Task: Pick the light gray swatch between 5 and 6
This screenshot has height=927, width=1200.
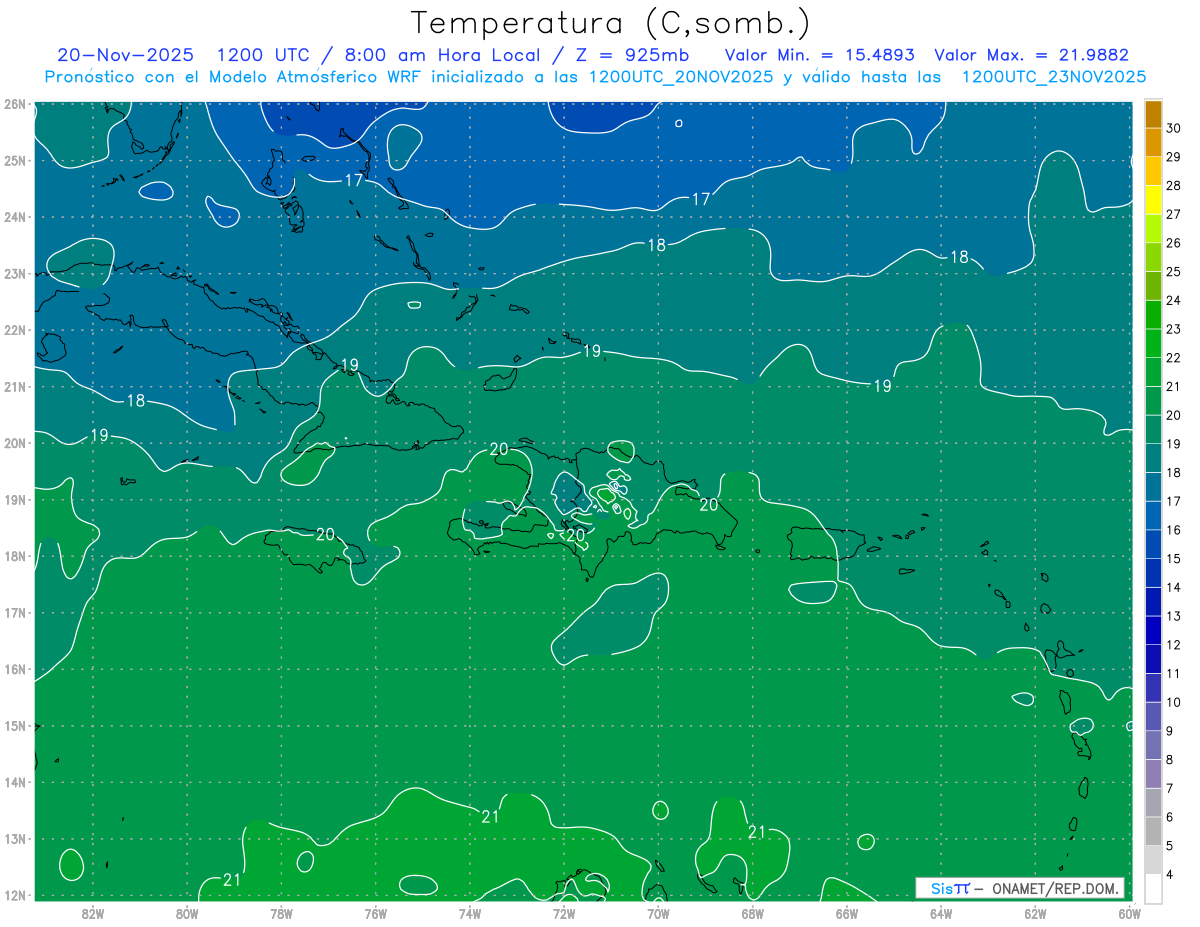Action: click(x=1153, y=832)
